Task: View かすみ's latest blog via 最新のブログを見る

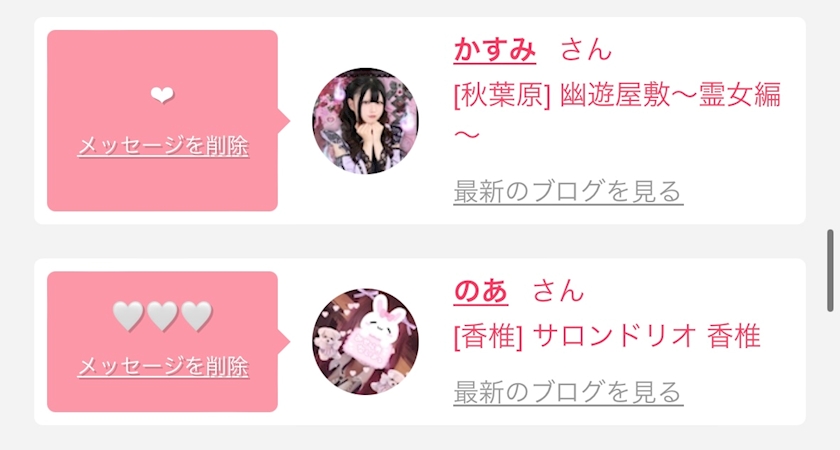Action: pyautogui.click(x=568, y=192)
